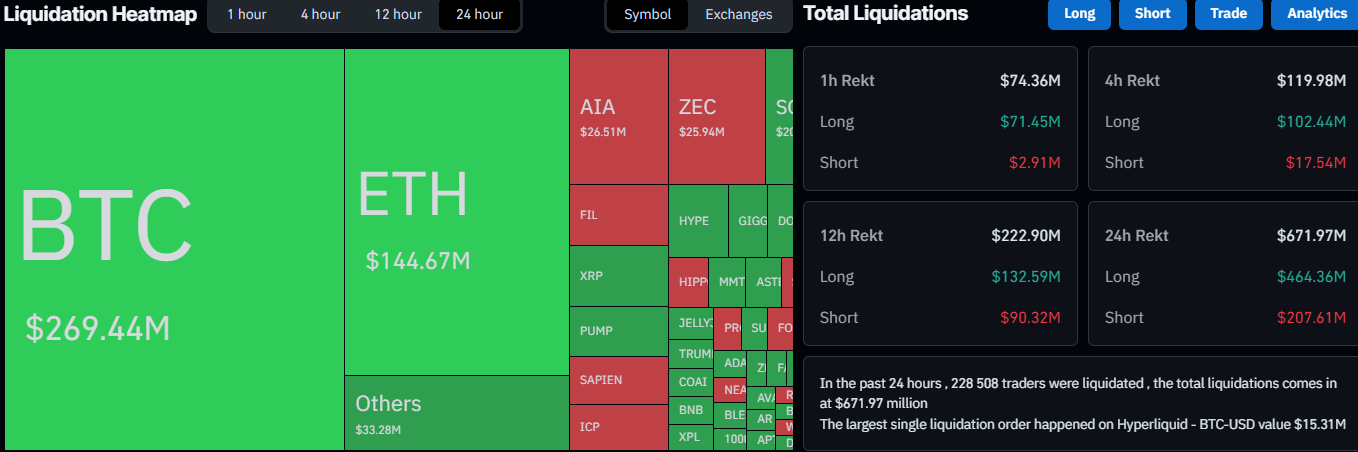Toggle heatmap view to Exchanges
This screenshot has height=452, width=1358.
click(x=738, y=14)
